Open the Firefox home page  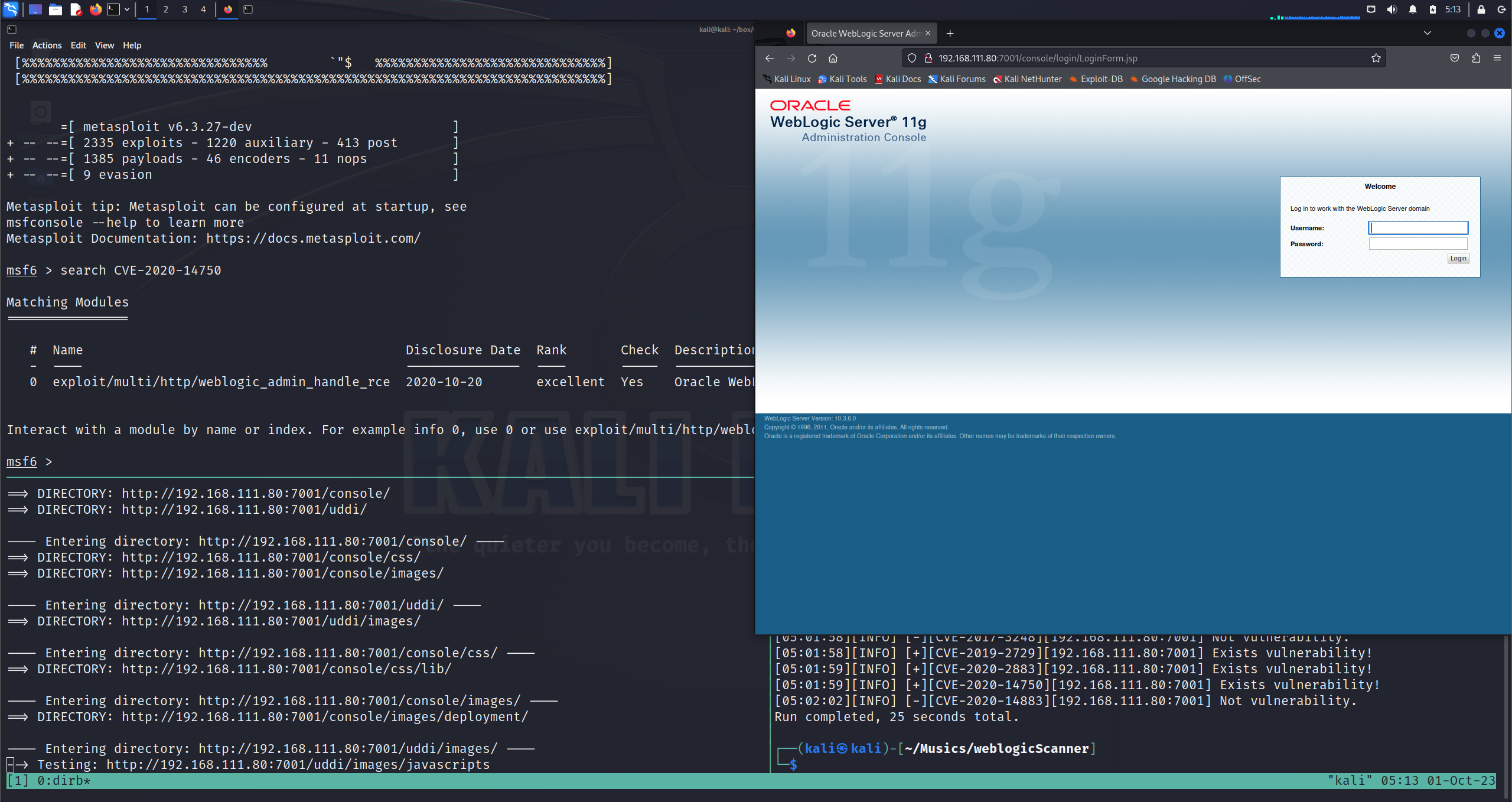coord(833,58)
